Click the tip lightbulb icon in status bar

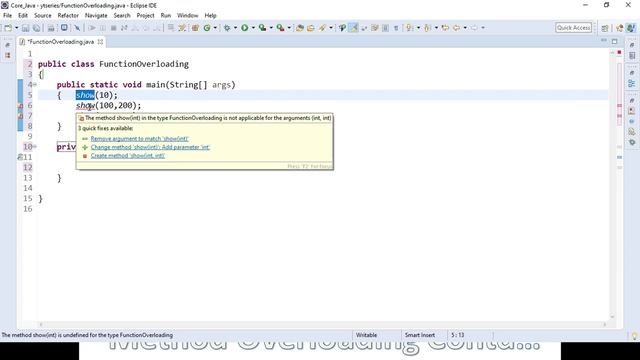tap(634, 336)
